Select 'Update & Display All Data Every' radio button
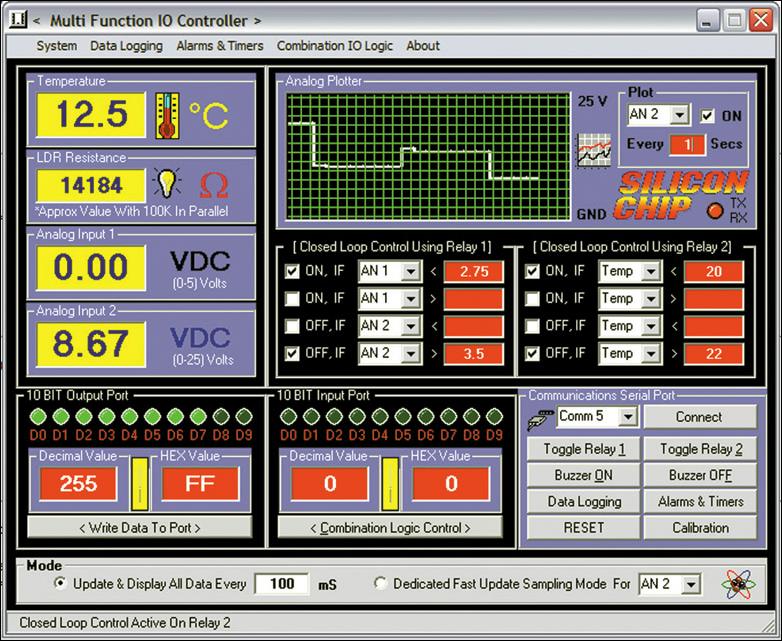The image size is (782, 641). click(x=60, y=583)
